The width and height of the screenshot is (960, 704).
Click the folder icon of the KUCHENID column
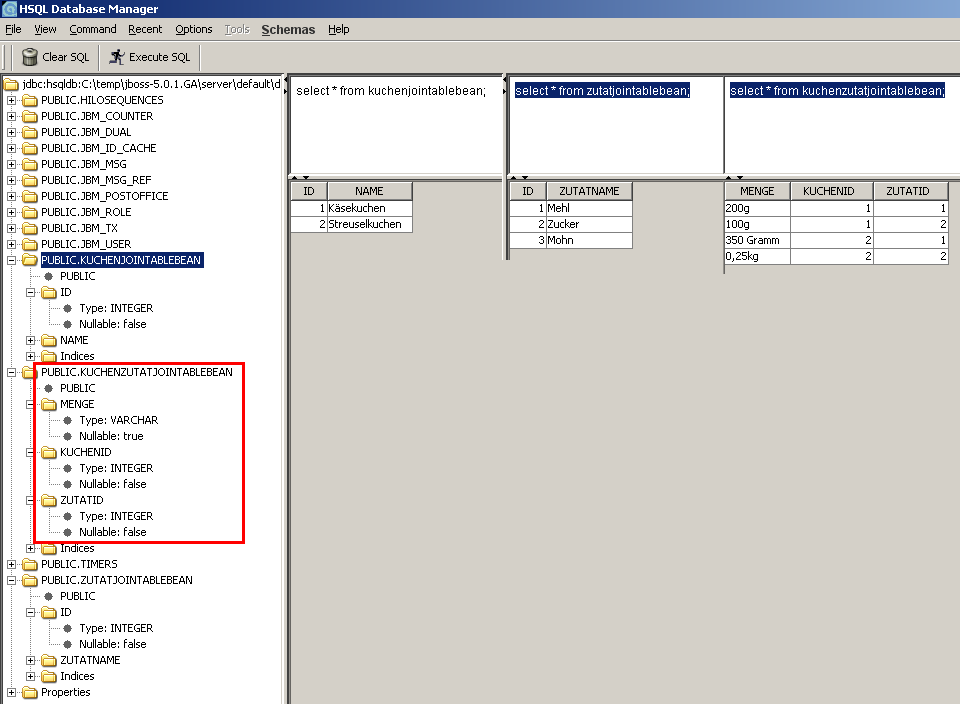(x=49, y=452)
